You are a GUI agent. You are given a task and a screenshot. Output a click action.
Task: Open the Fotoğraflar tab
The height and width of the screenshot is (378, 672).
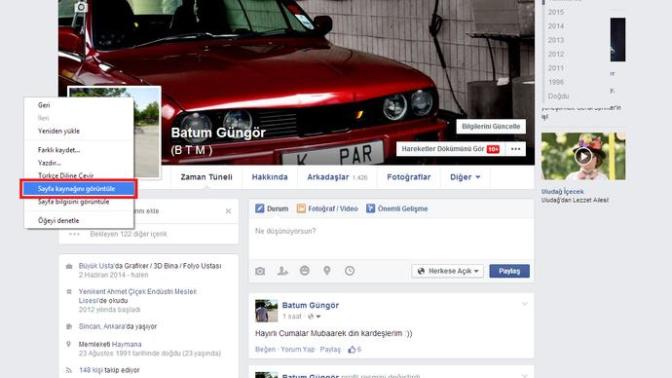click(409, 177)
